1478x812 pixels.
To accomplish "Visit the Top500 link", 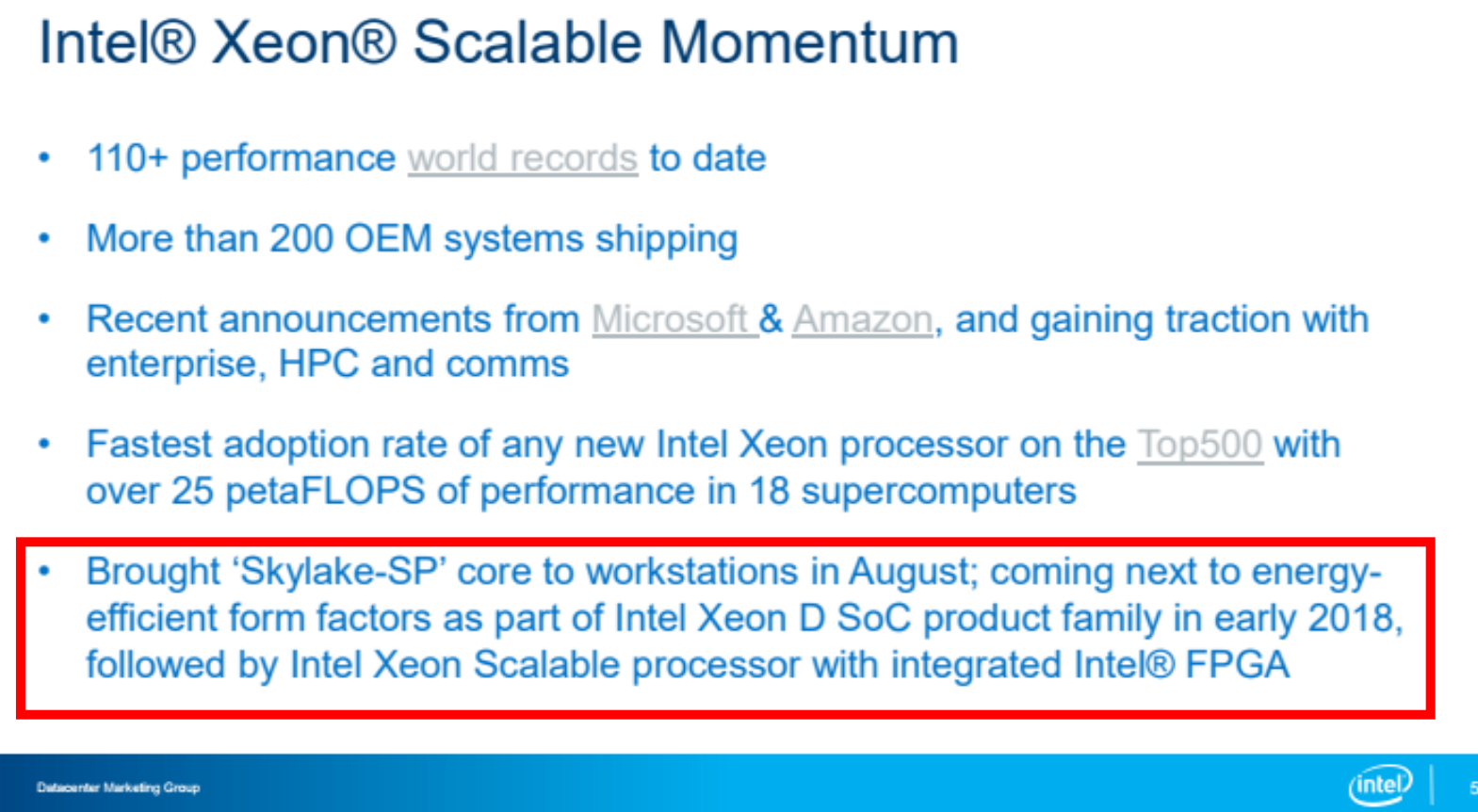I will coord(1200,444).
